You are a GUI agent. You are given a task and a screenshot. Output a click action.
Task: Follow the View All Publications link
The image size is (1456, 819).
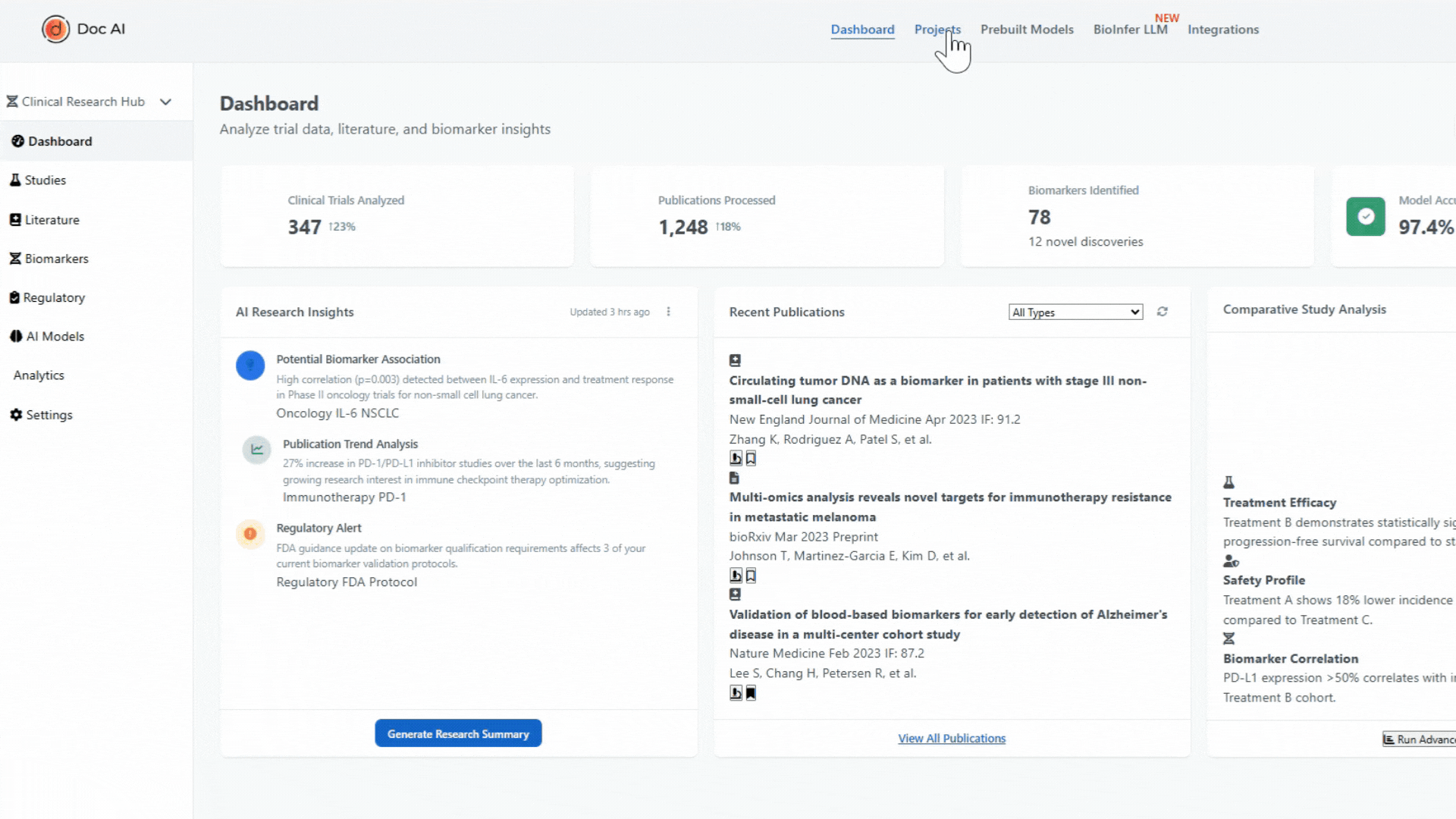click(952, 739)
